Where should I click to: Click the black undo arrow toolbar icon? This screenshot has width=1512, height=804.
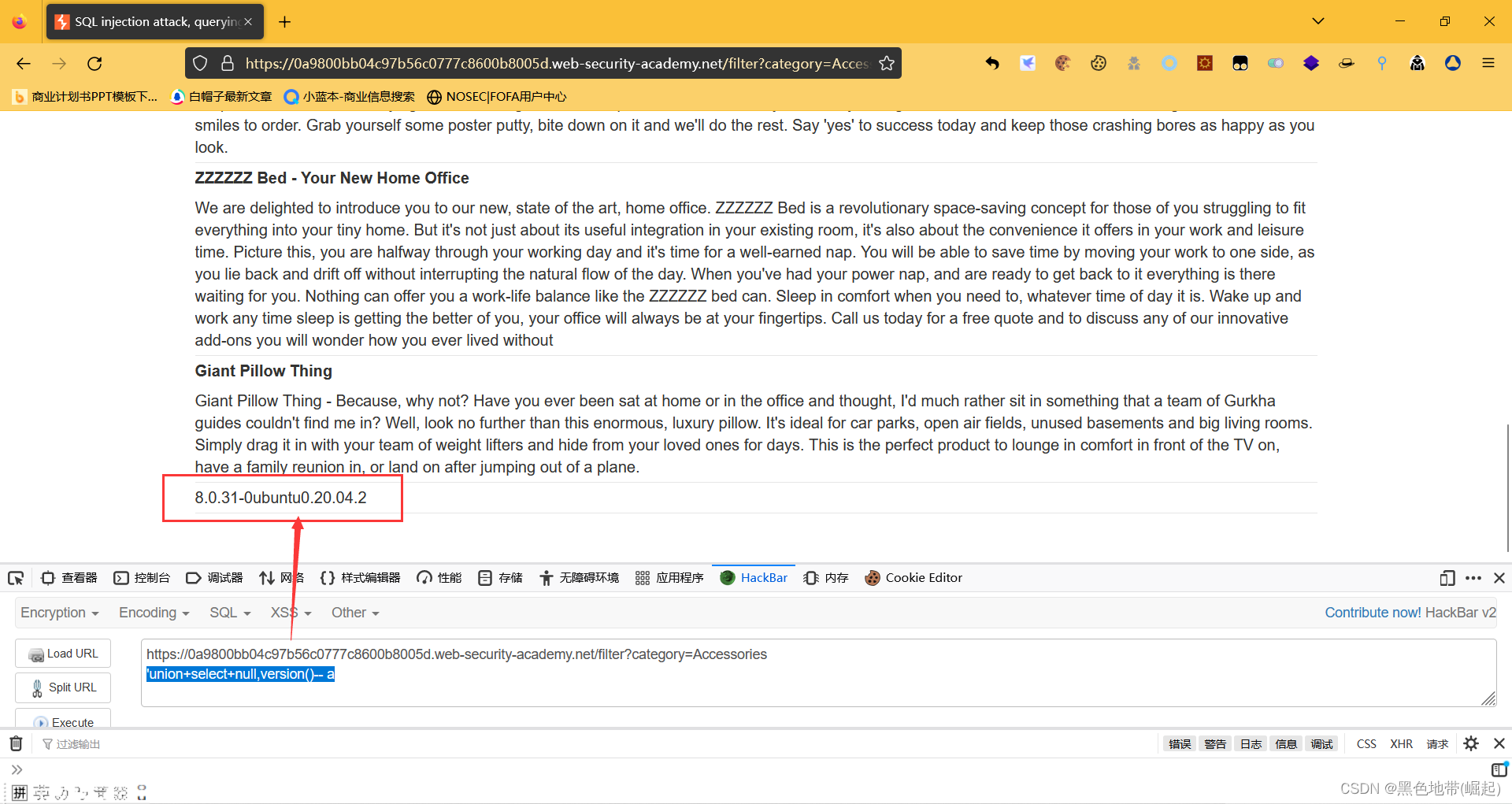click(992, 63)
